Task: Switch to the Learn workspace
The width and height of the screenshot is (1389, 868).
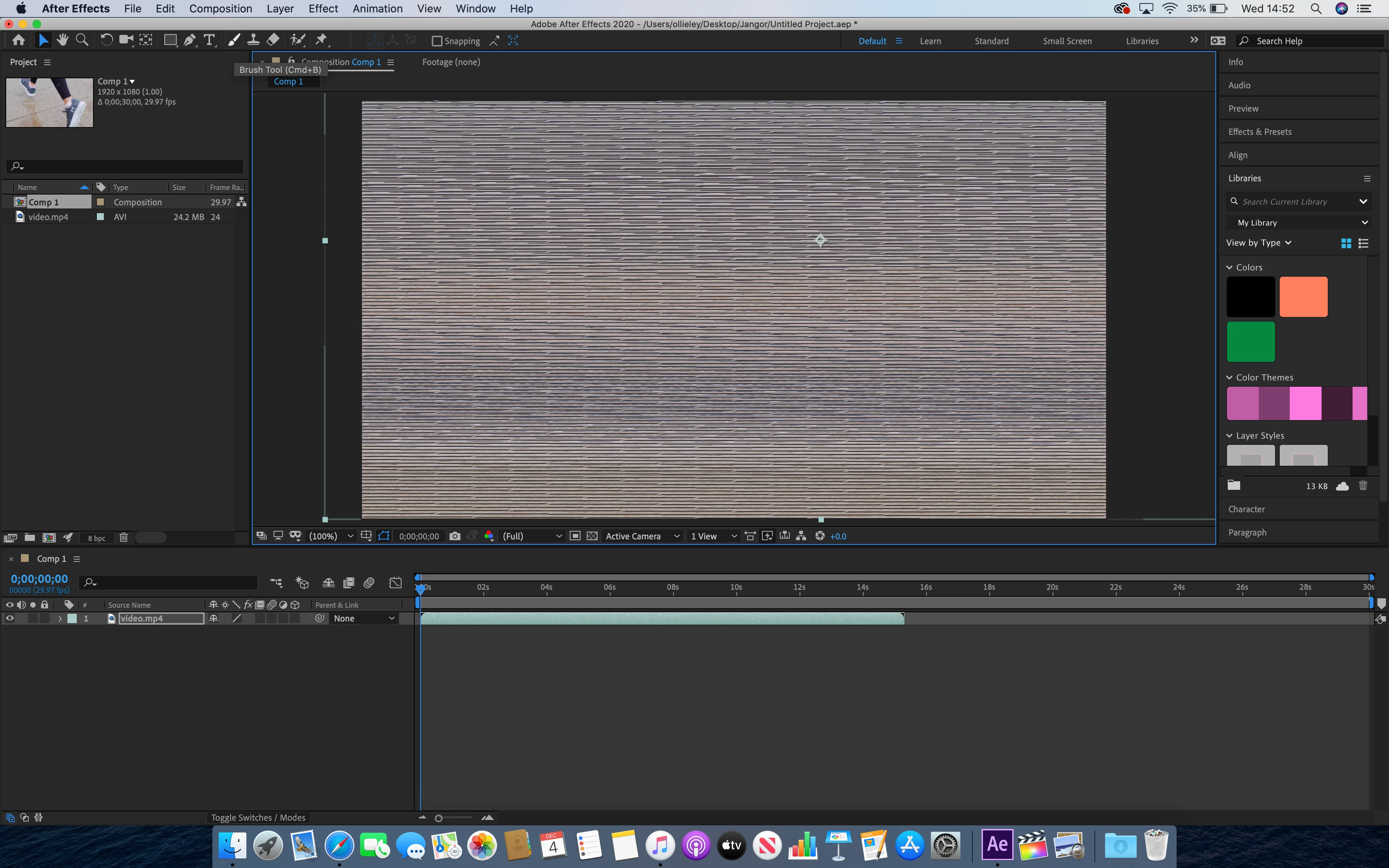Action: [x=930, y=41]
